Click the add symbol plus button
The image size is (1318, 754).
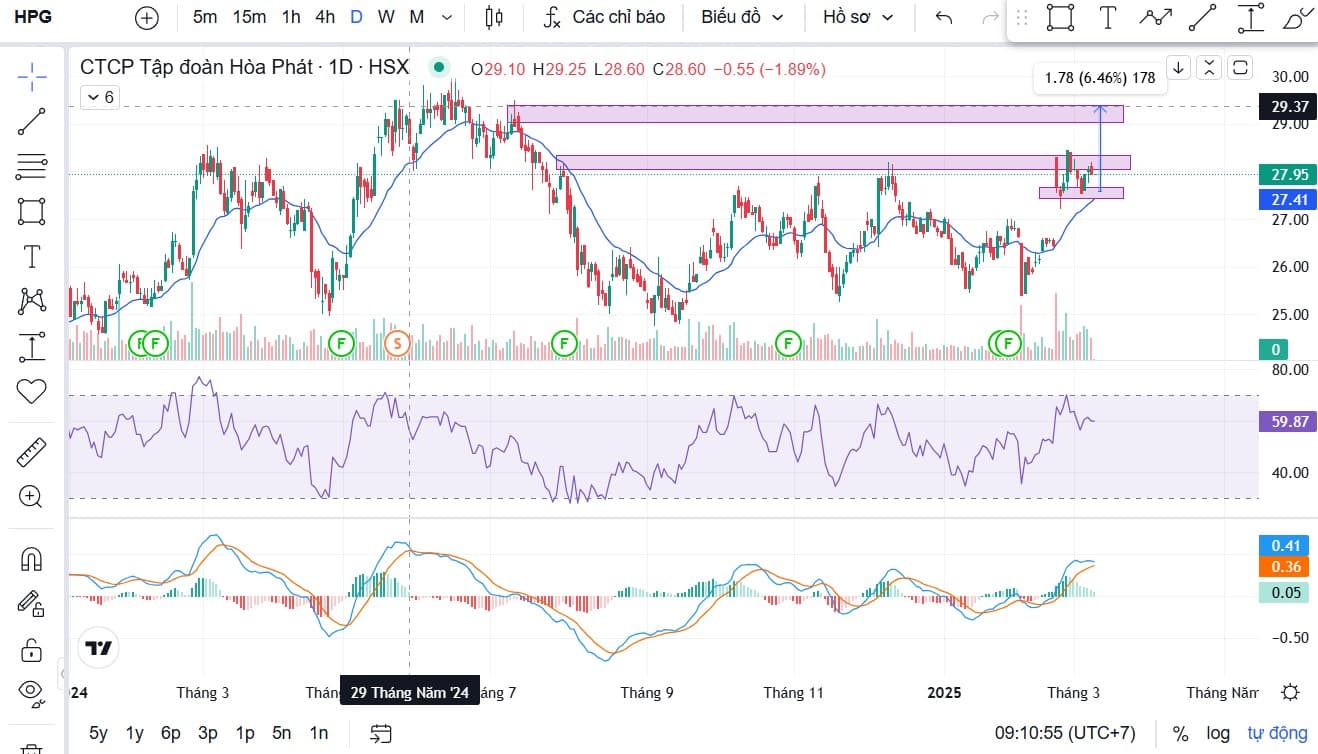click(147, 17)
